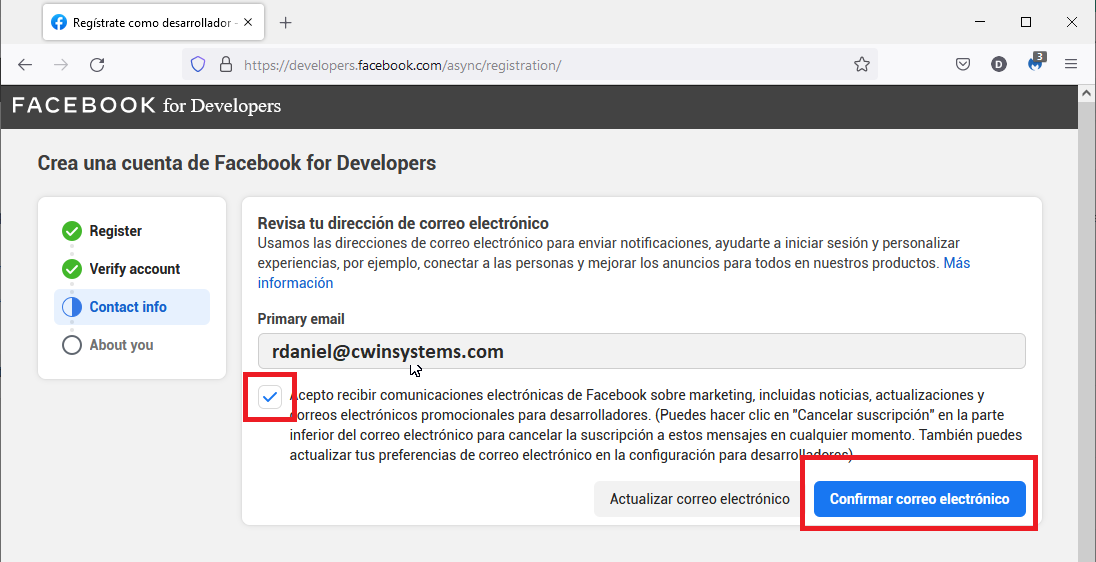Click the Primary email input field

(641, 352)
